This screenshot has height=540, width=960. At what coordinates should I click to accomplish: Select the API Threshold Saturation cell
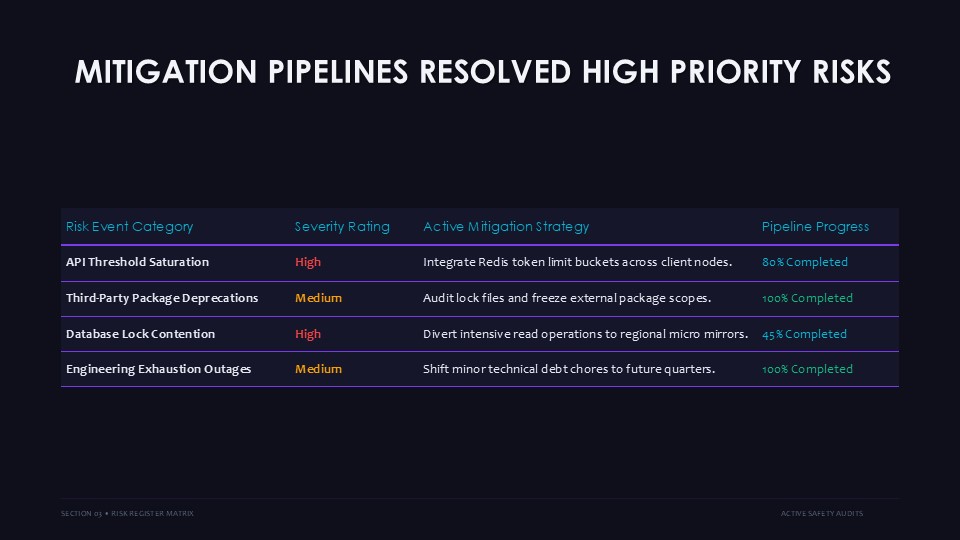[x=137, y=262]
